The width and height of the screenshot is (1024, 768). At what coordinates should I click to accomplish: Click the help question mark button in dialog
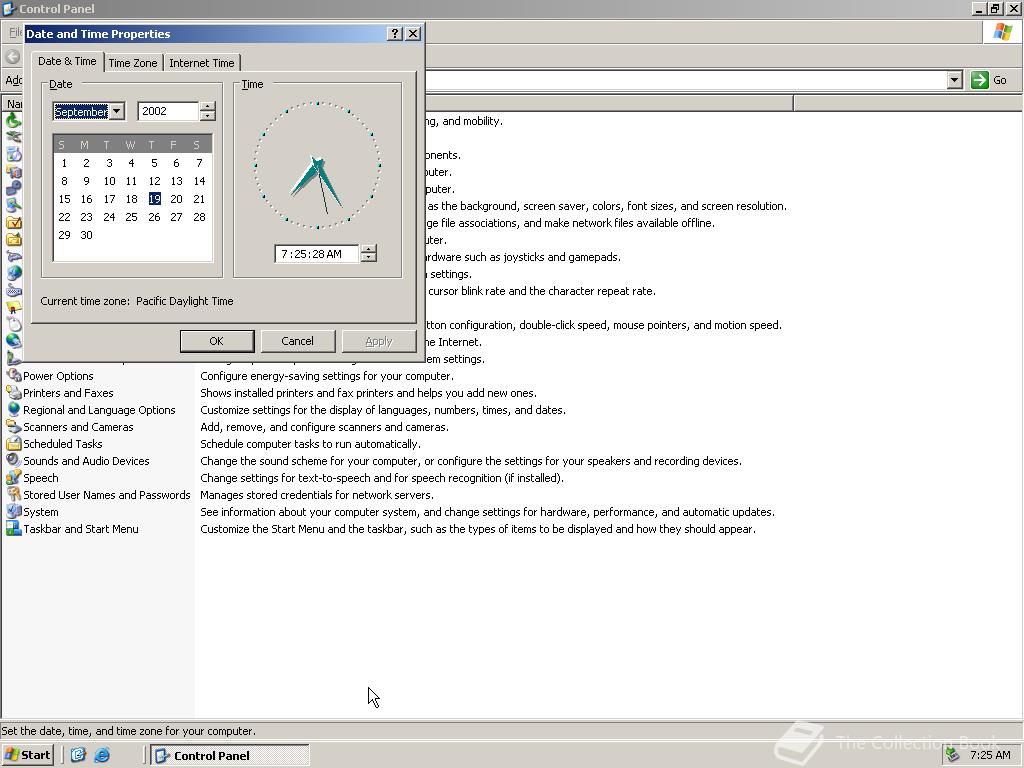tap(394, 34)
